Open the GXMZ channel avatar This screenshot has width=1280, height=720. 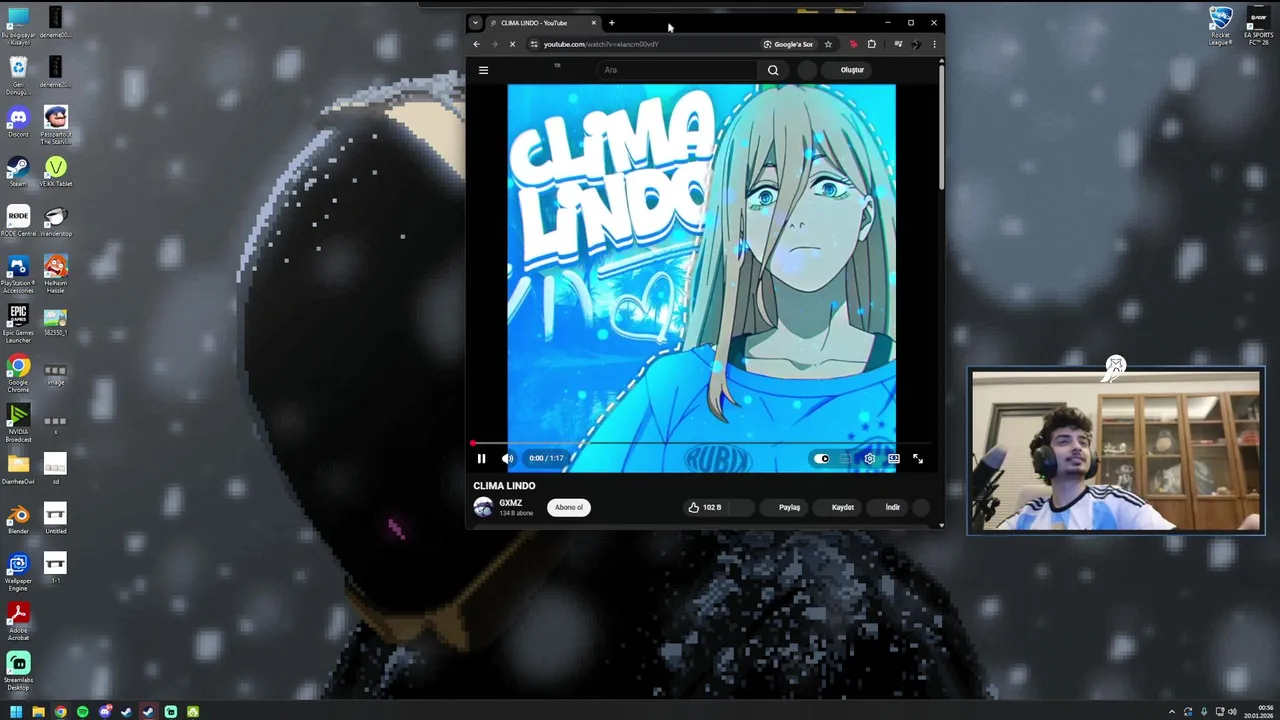[483, 507]
